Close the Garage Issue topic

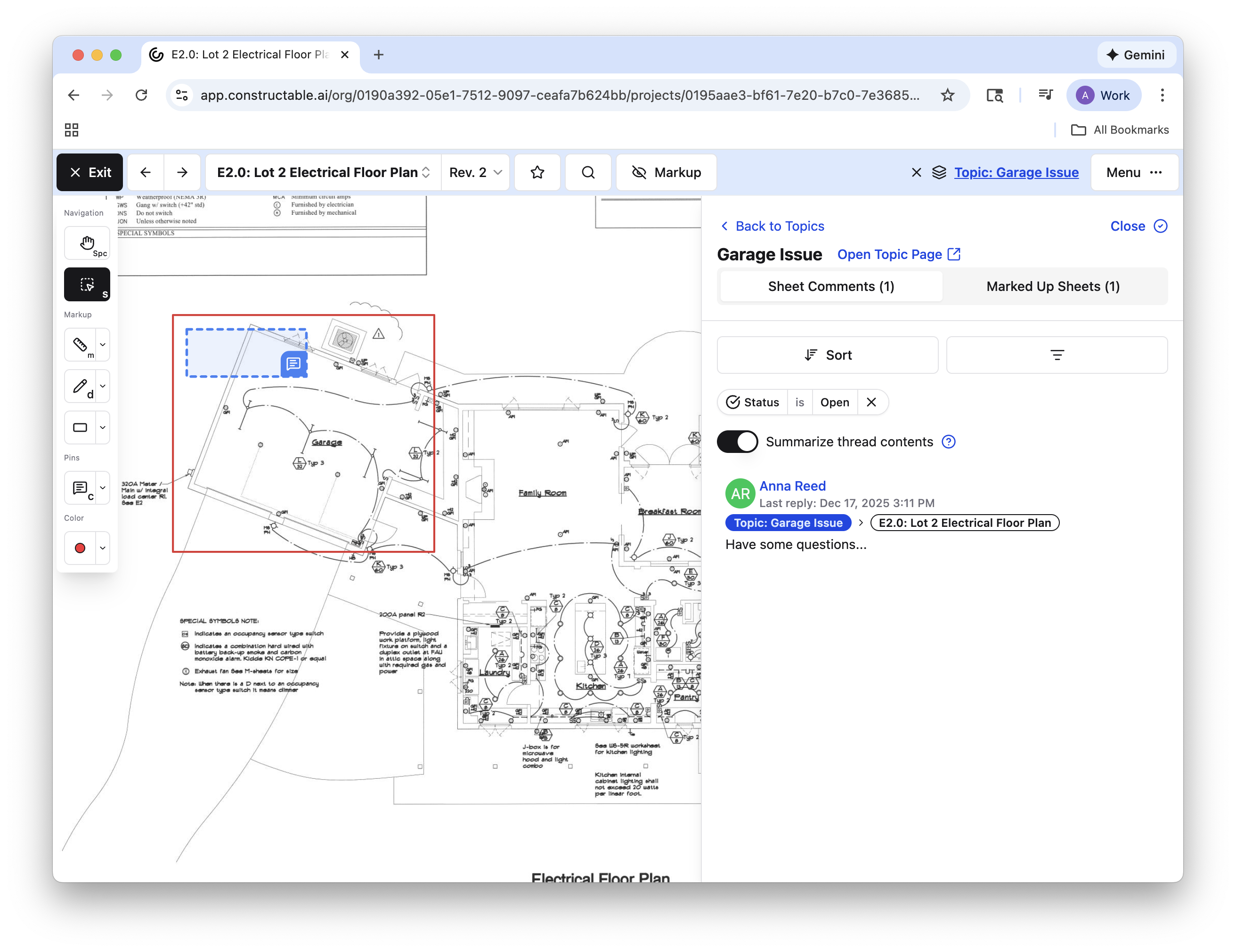[1138, 226]
